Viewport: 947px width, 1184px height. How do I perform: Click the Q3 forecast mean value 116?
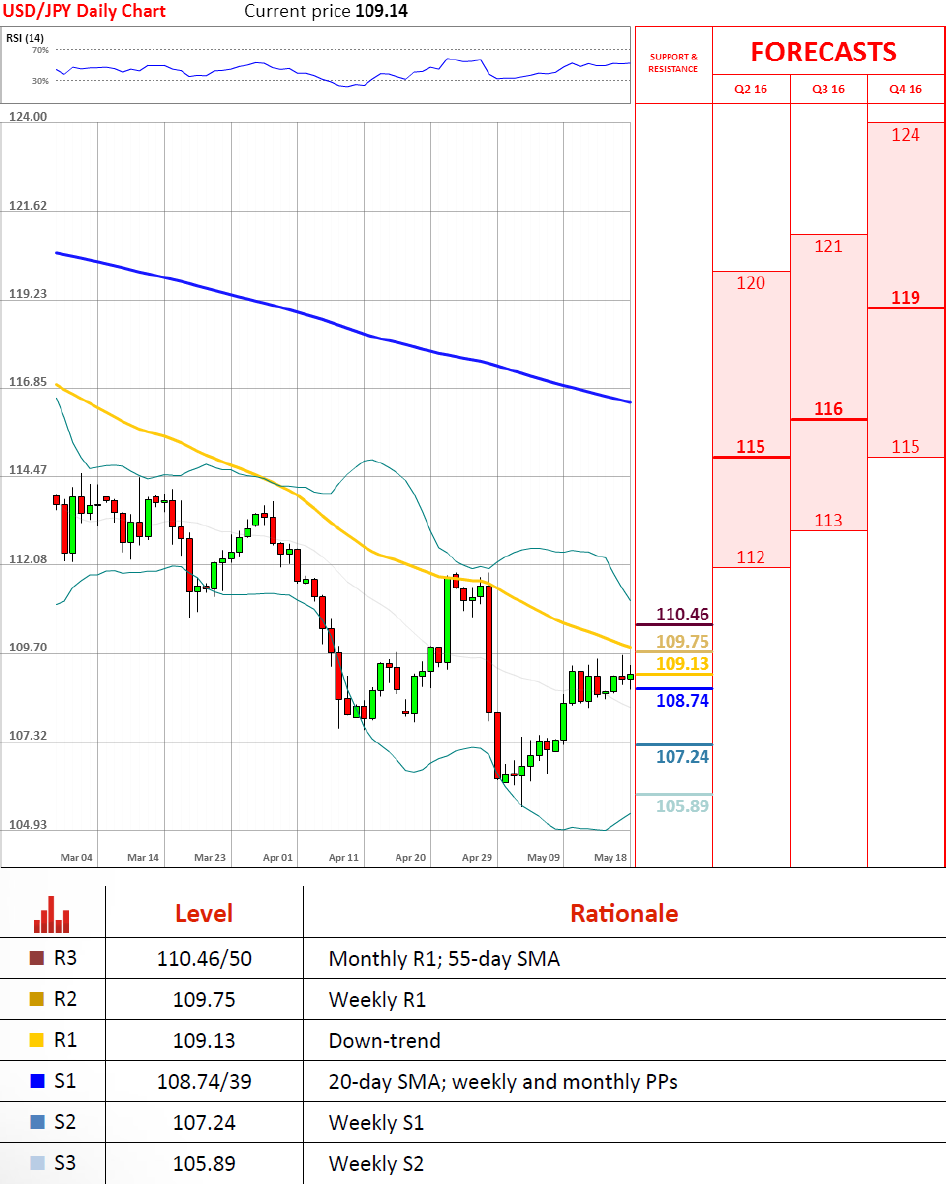pyautogui.click(x=828, y=409)
